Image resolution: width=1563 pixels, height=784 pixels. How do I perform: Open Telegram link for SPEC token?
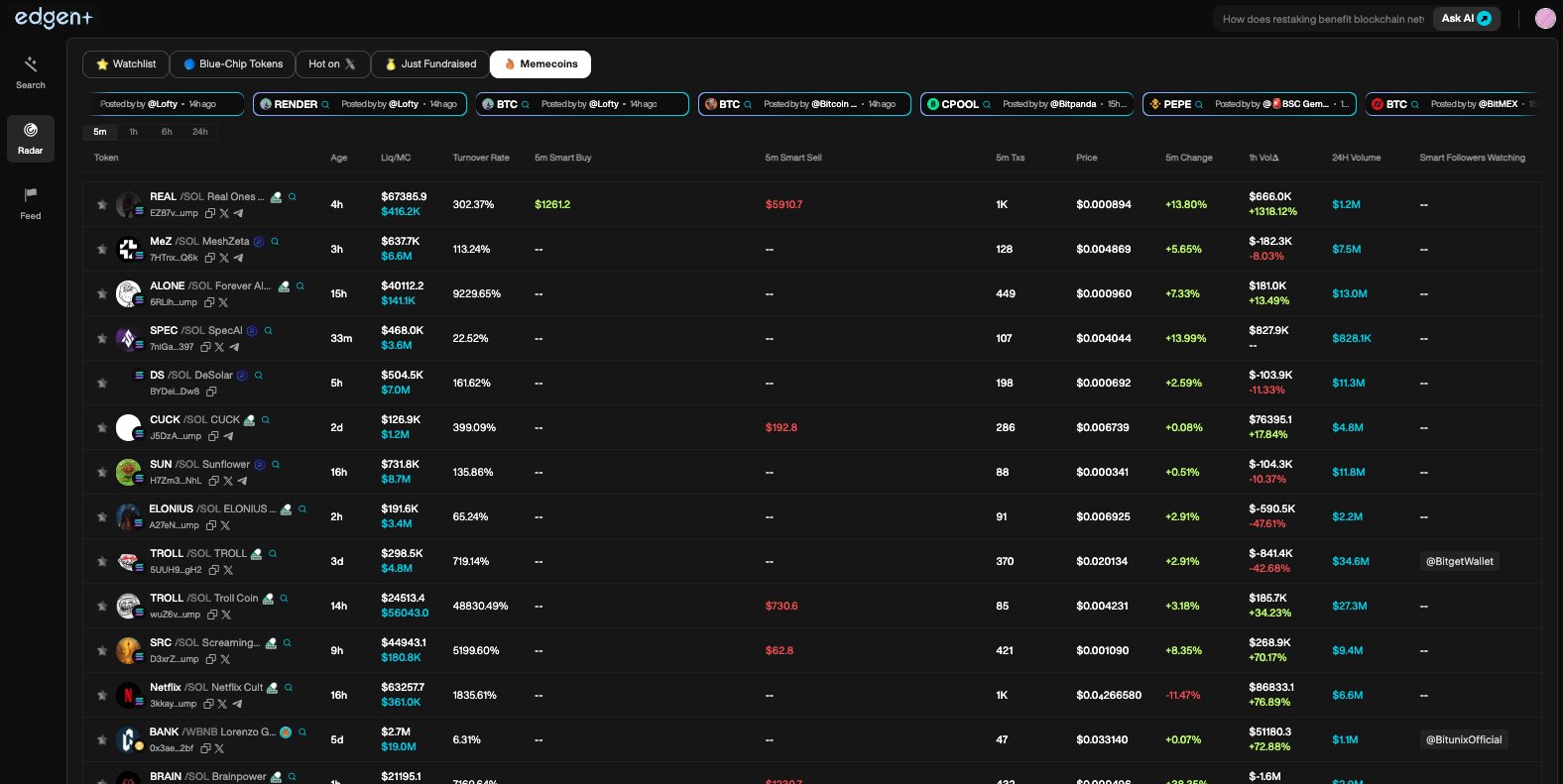tap(234, 347)
